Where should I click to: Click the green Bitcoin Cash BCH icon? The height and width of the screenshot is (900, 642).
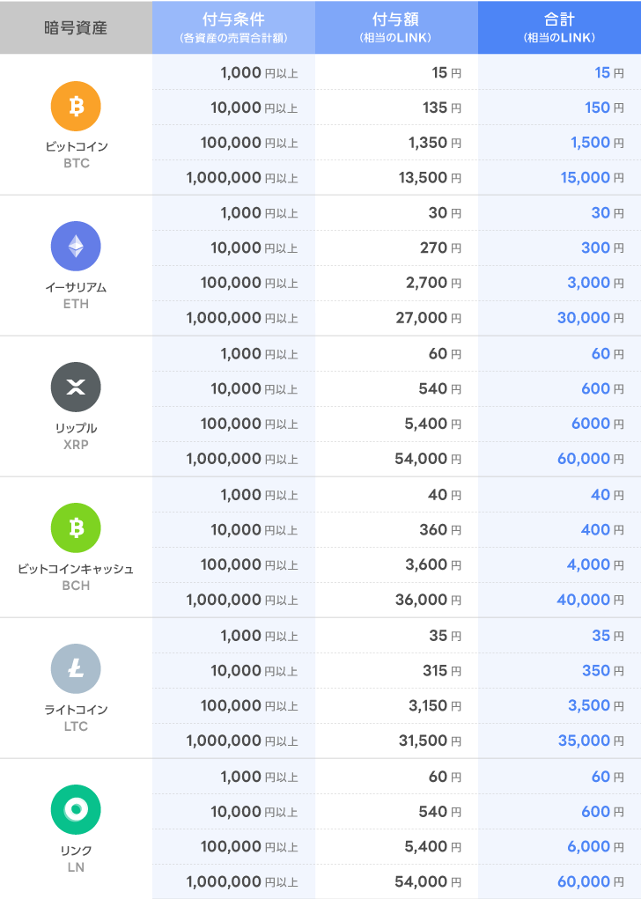(76, 528)
